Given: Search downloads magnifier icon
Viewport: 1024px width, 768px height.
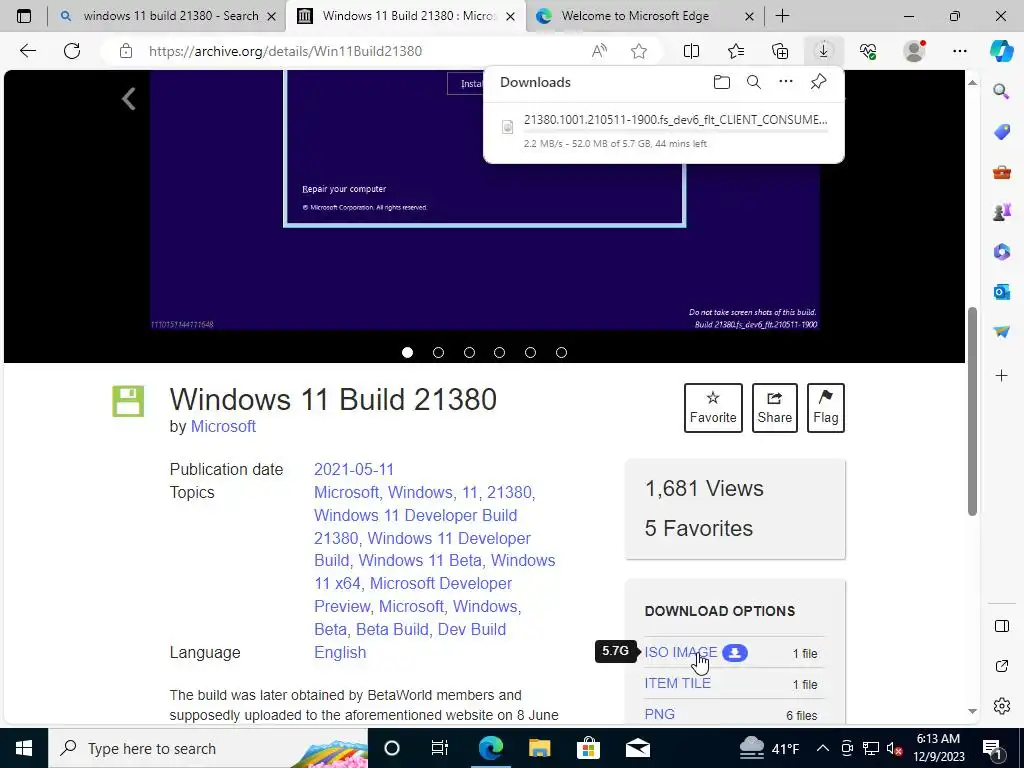Looking at the screenshot, I should [x=754, y=82].
